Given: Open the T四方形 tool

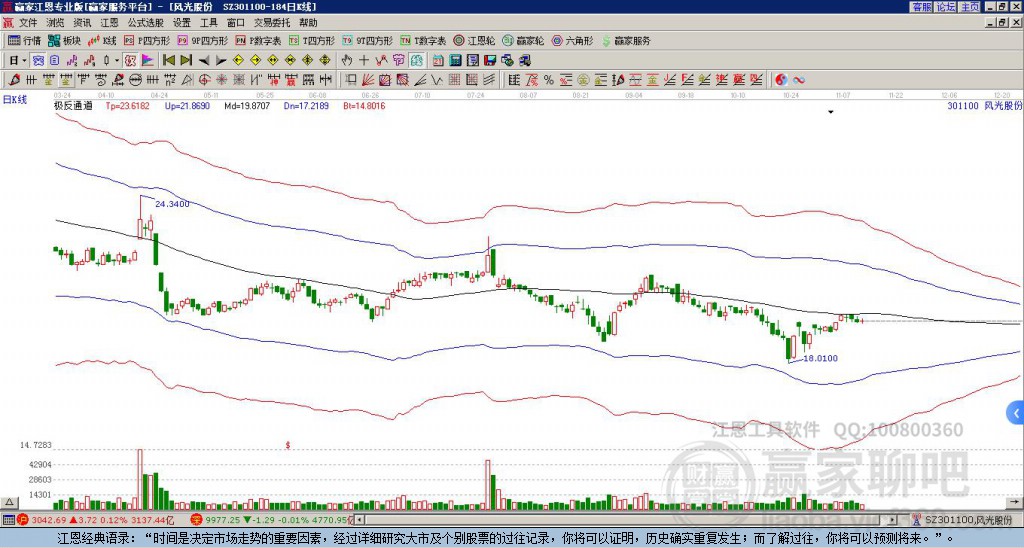Looking at the screenshot, I should tap(312, 41).
